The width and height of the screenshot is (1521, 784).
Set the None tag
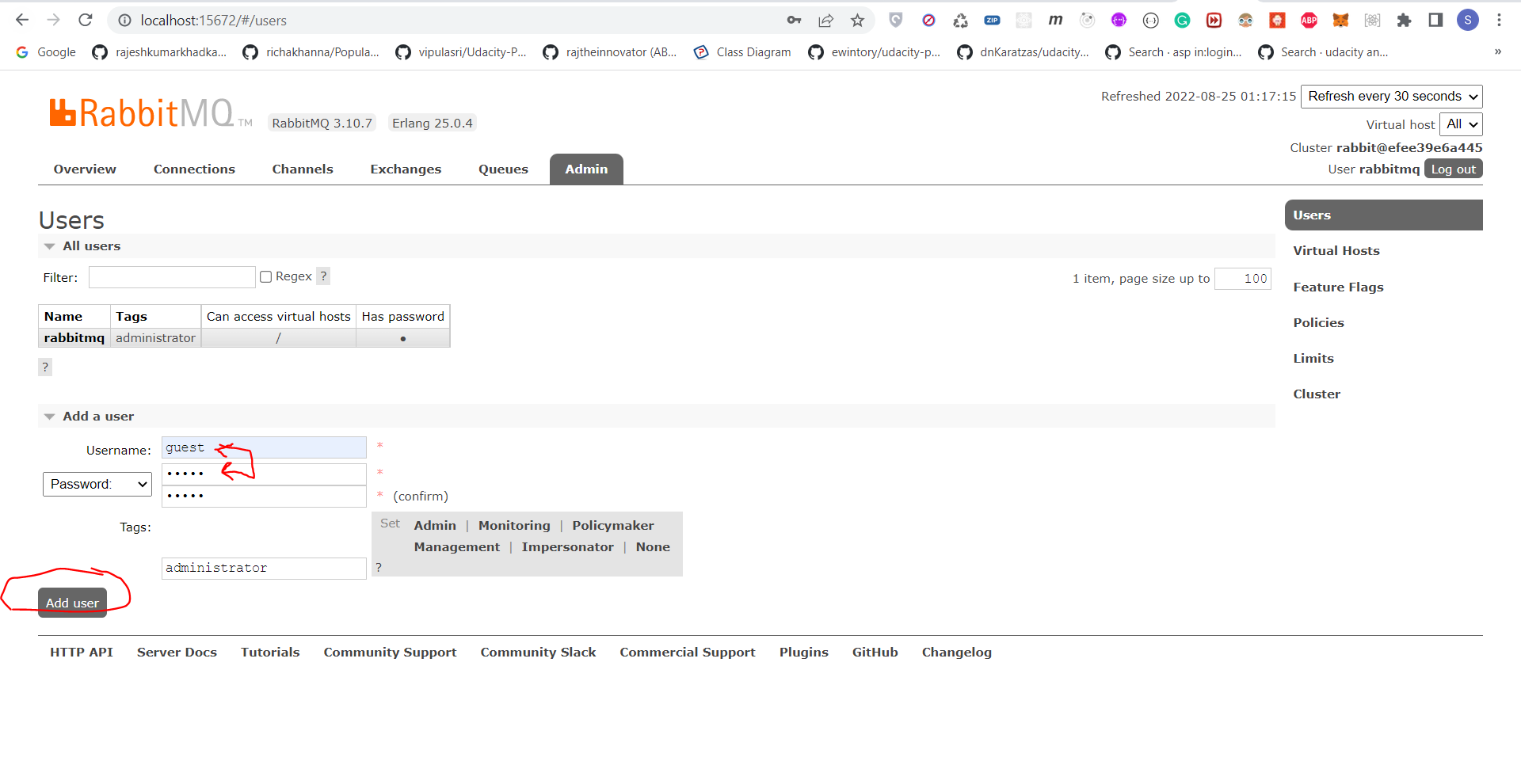coord(653,547)
